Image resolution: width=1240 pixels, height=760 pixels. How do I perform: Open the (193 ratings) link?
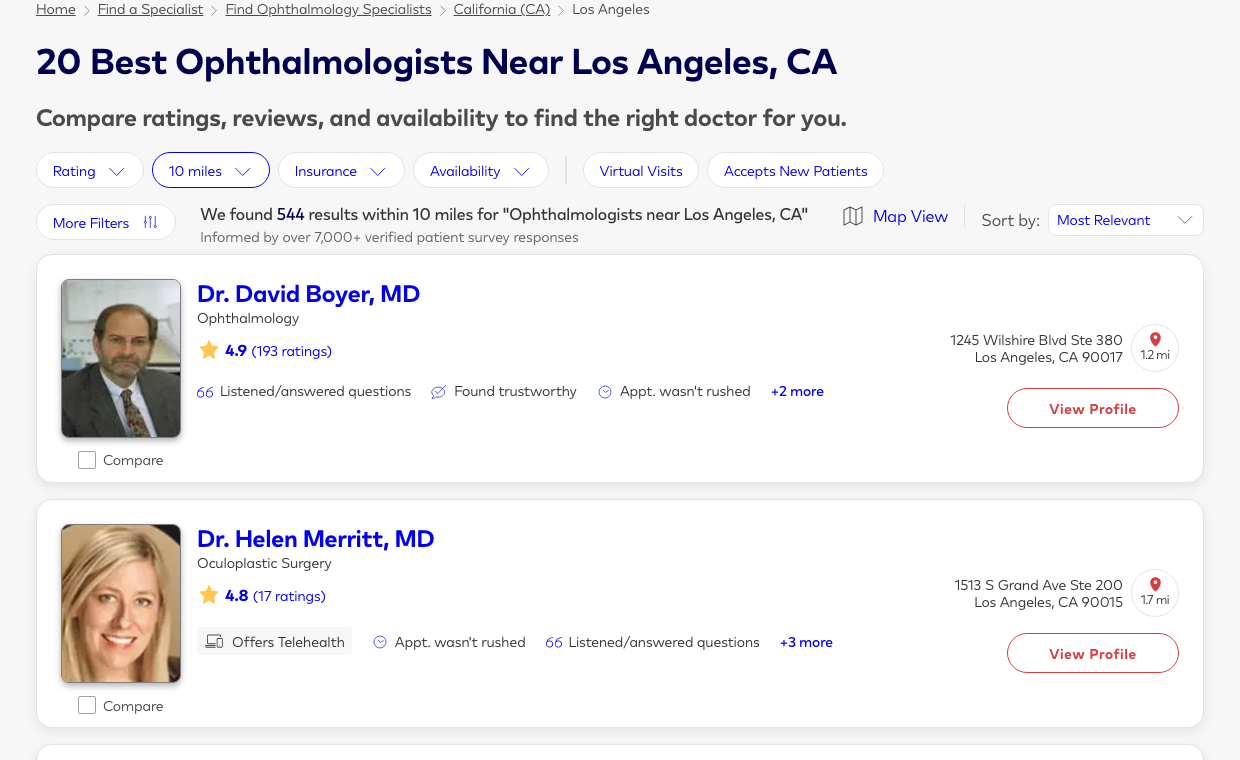291,351
